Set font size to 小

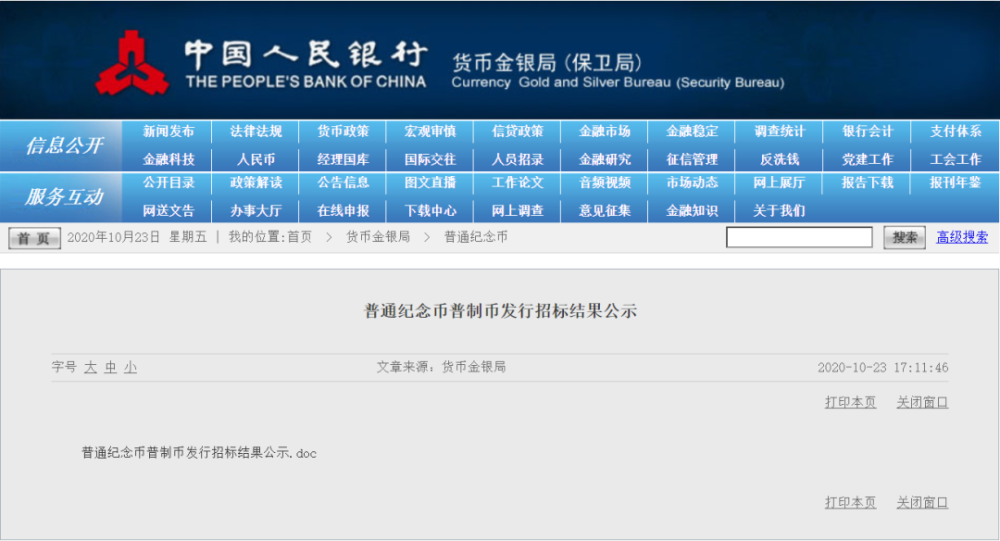[130, 367]
